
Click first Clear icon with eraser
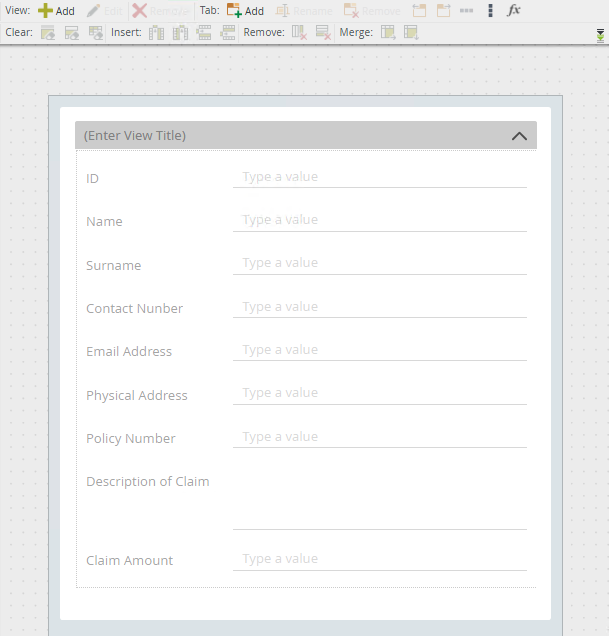click(48, 32)
